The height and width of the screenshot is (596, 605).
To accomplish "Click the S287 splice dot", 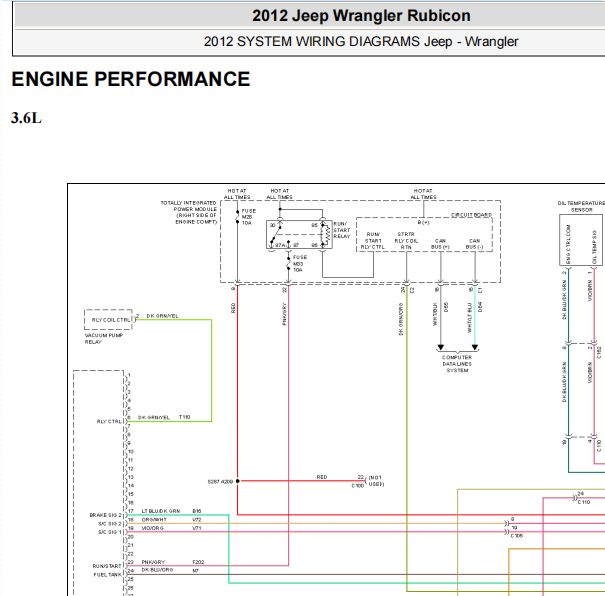I will click(238, 481).
